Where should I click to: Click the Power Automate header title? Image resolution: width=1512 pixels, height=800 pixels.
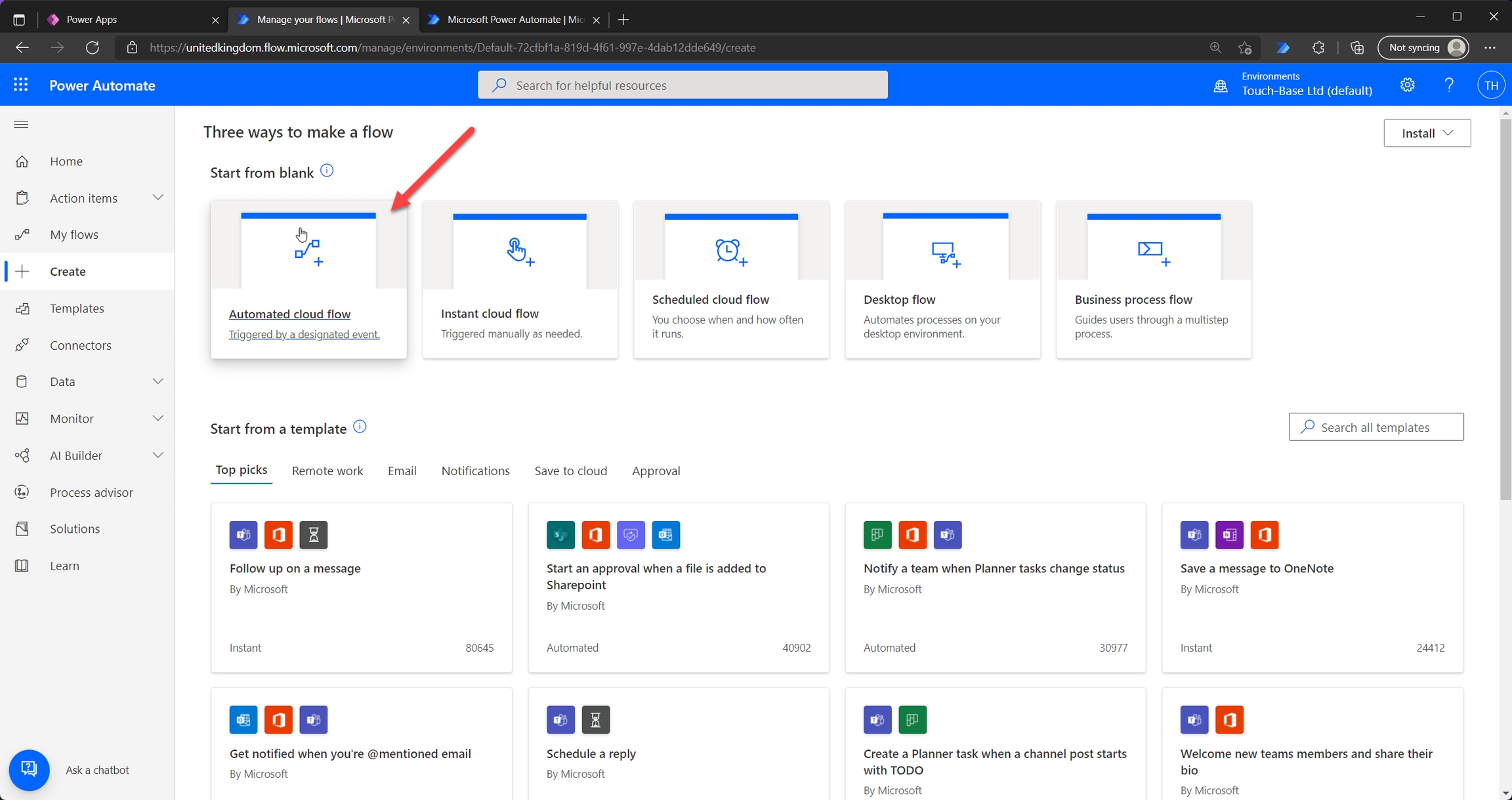click(x=102, y=85)
